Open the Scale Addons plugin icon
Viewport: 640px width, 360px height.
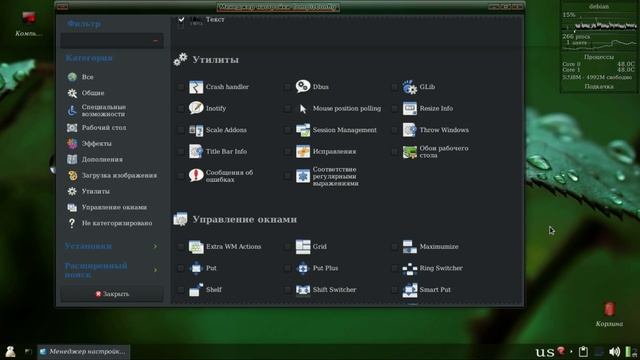[196, 130]
